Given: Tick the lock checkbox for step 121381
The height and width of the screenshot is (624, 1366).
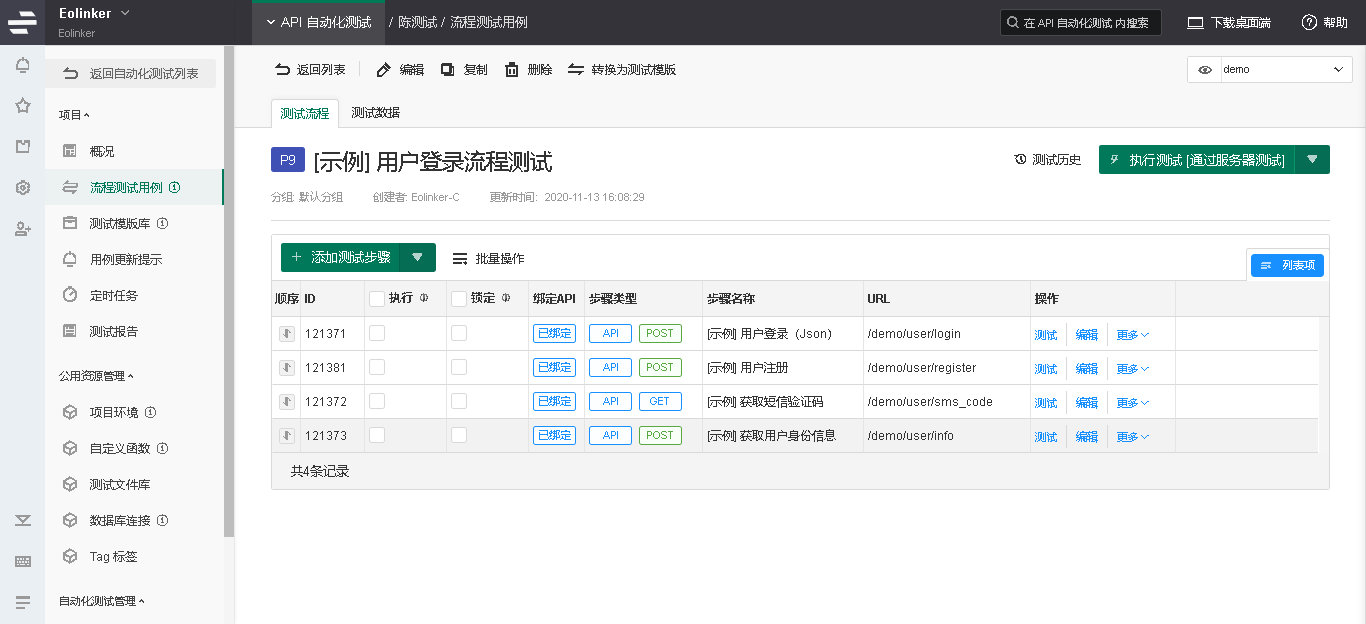Looking at the screenshot, I should tap(459, 368).
